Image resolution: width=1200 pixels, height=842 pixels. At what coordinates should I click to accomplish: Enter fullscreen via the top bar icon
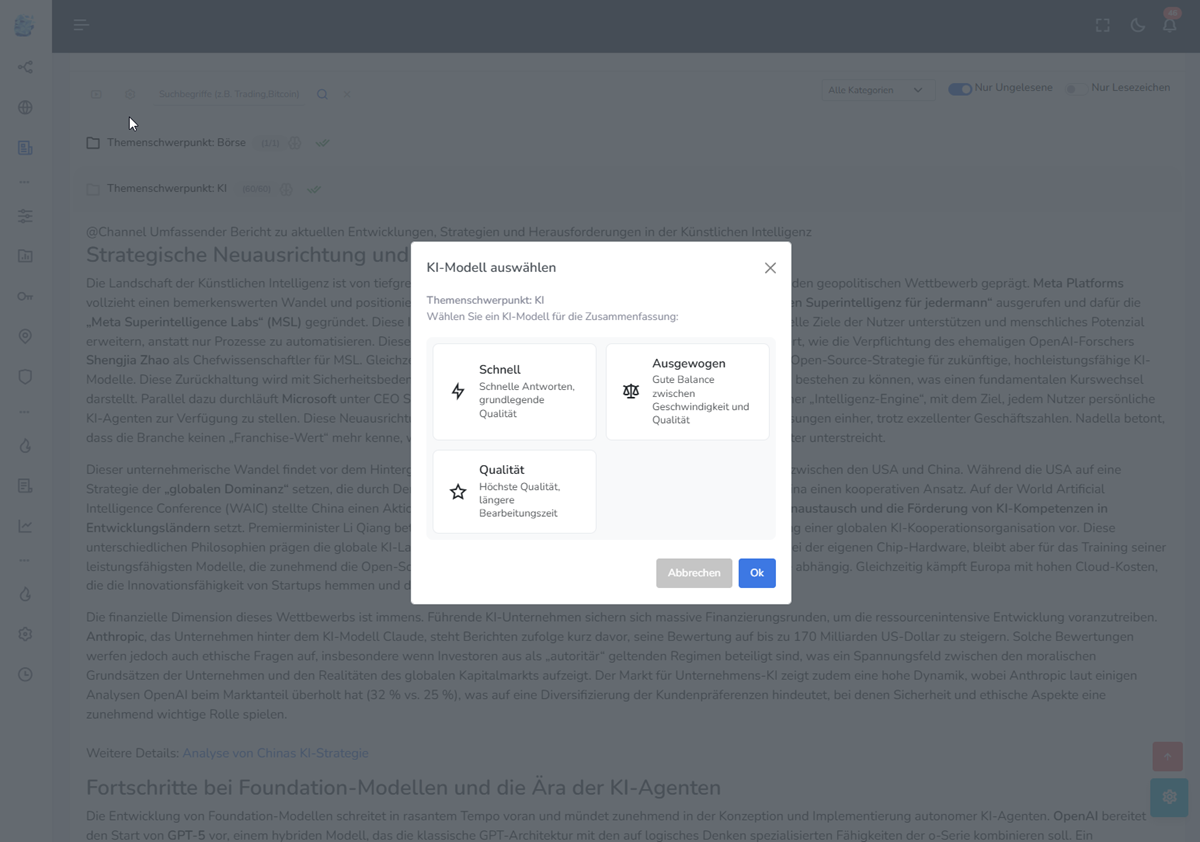click(x=1103, y=25)
